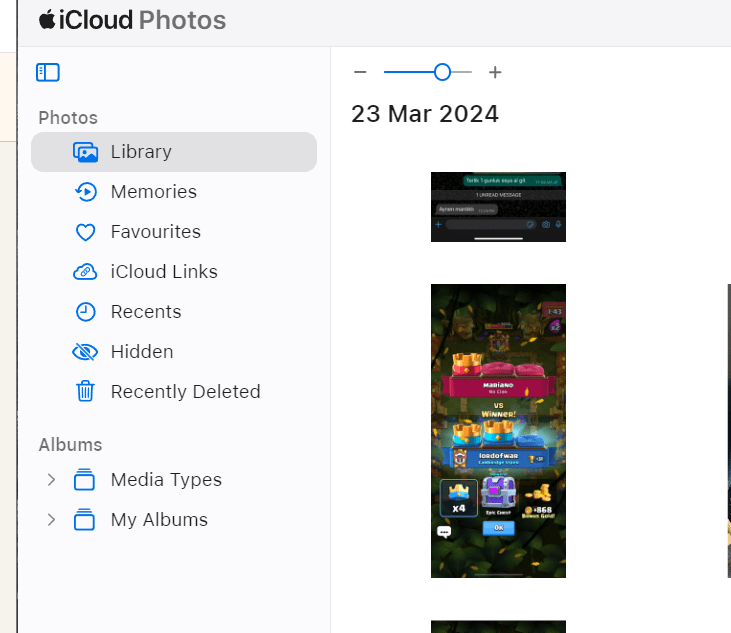Screen dimensions: 731x633
Task: Click the My Albums stack icon
Action: [84, 520]
